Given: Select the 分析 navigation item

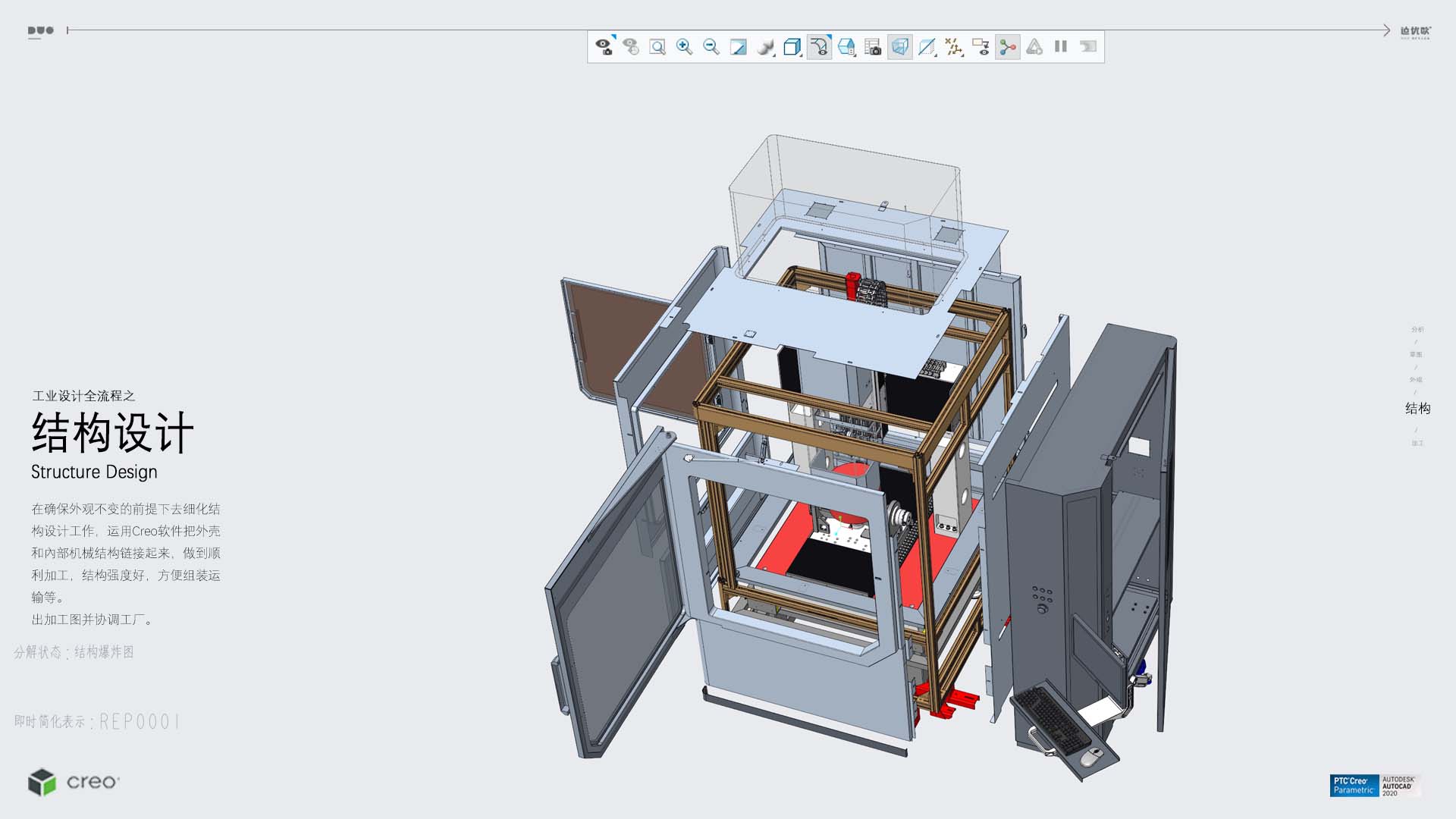Looking at the screenshot, I should tap(1417, 329).
